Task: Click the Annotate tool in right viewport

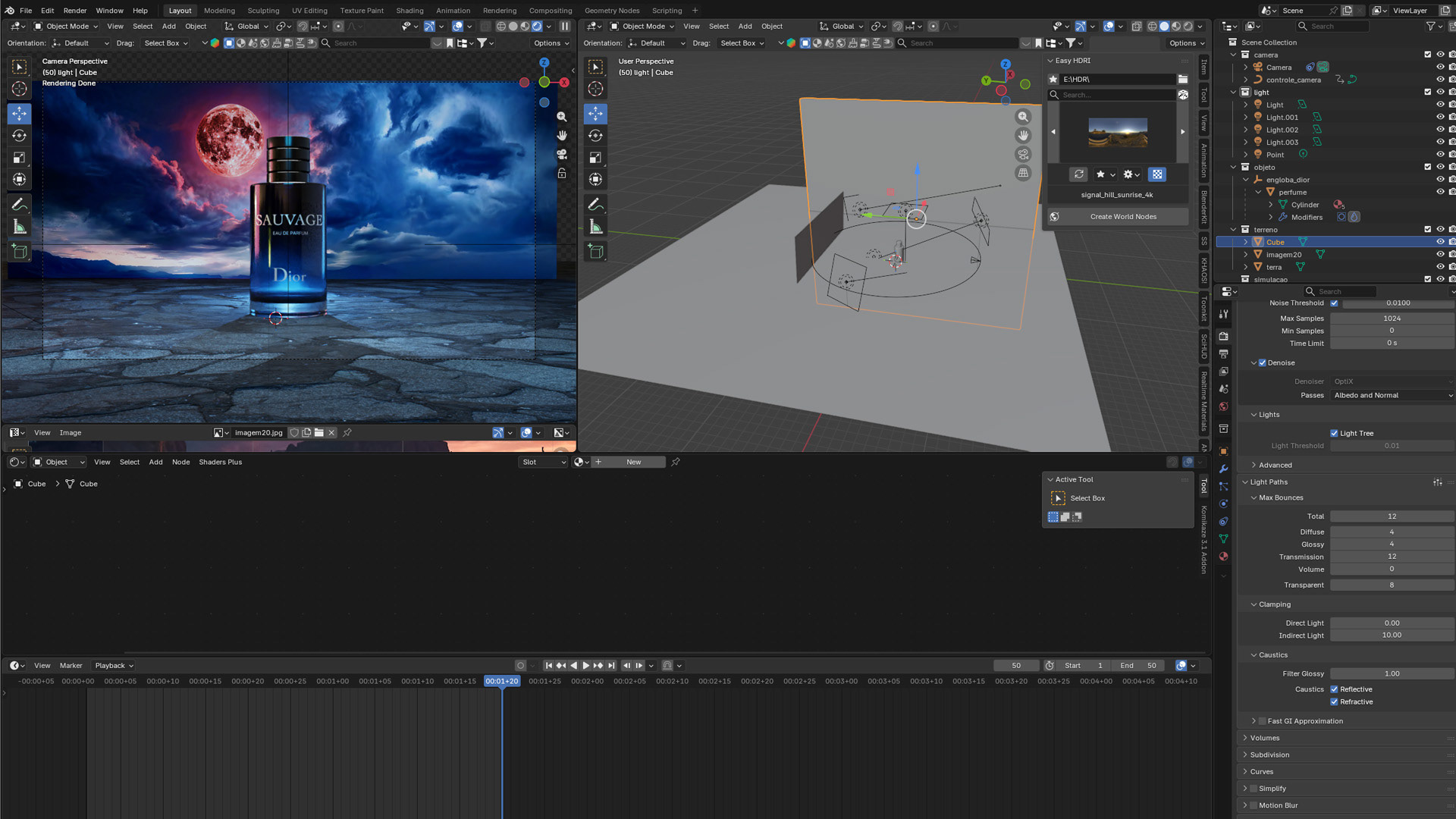Action: (x=596, y=205)
